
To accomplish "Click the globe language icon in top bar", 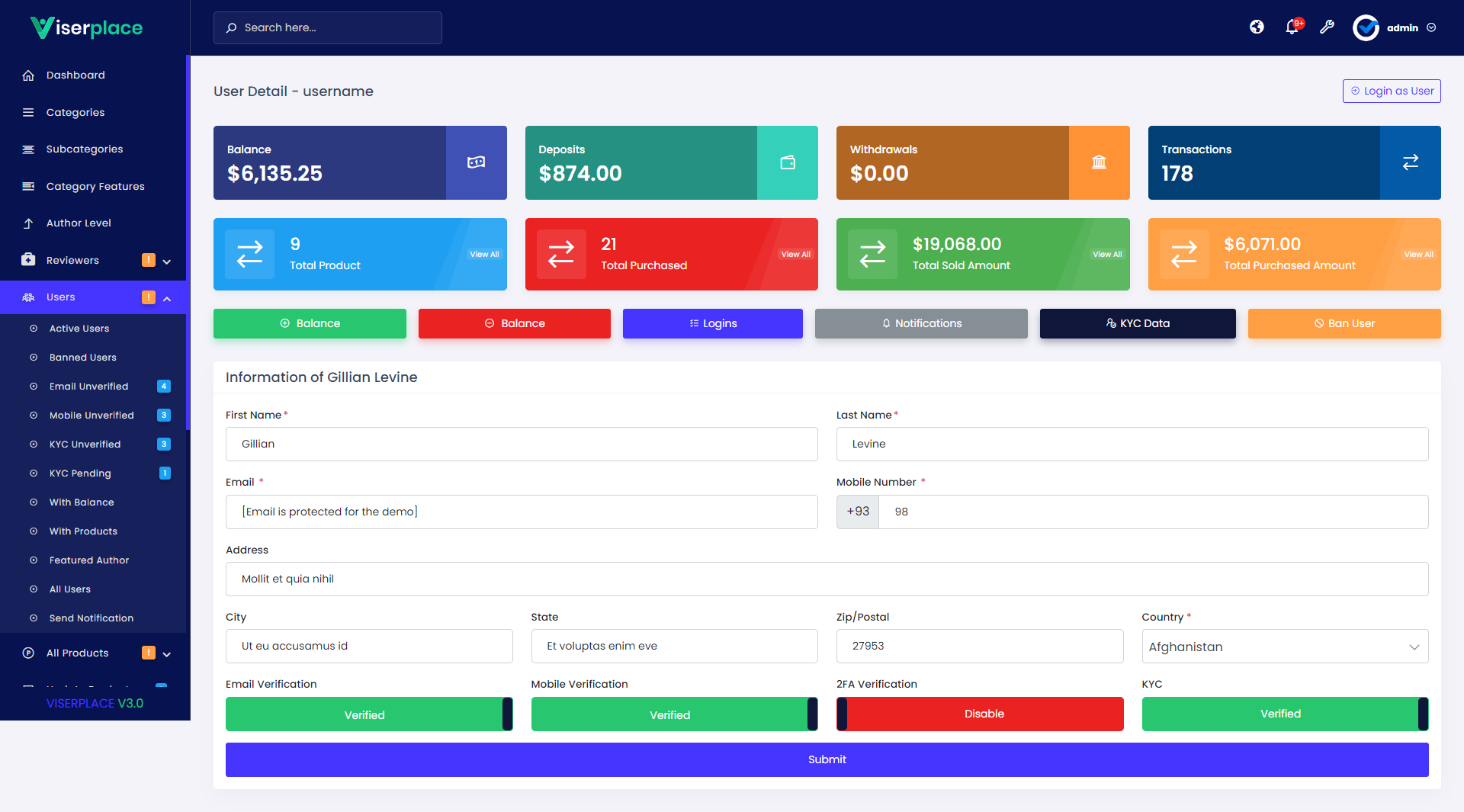I will tap(1256, 27).
